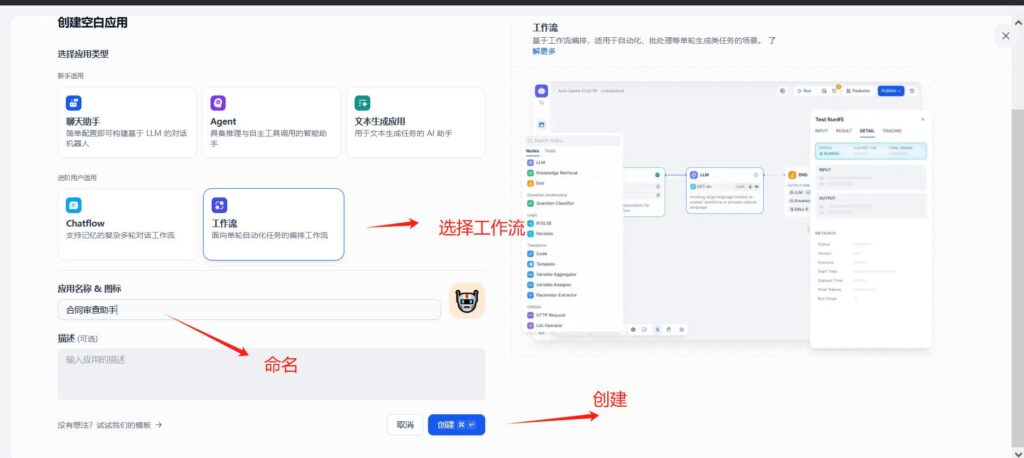Switch to DETAIL tab in preview panel
Image resolution: width=1024 pixels, height=458 pixels.
pos(867,131)
